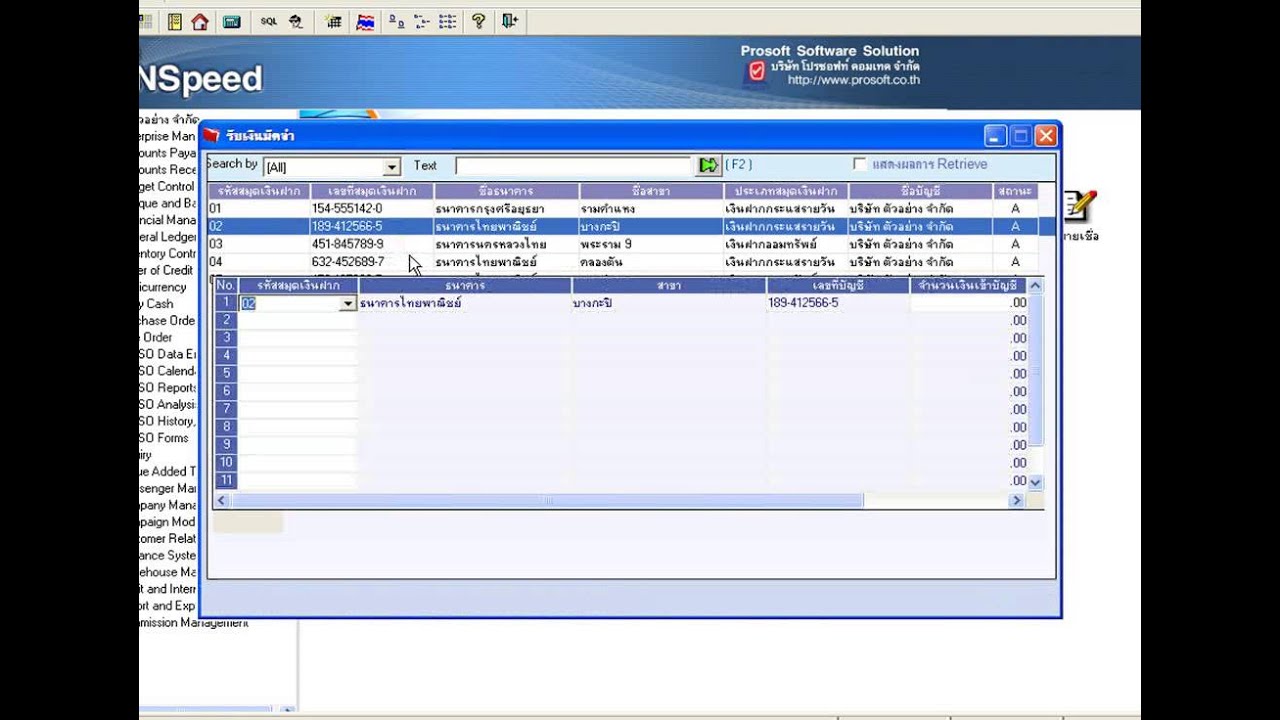
Task: Click the tiled list layout toolbar icon
Action: pyautogui.click(x=447, y=21)
